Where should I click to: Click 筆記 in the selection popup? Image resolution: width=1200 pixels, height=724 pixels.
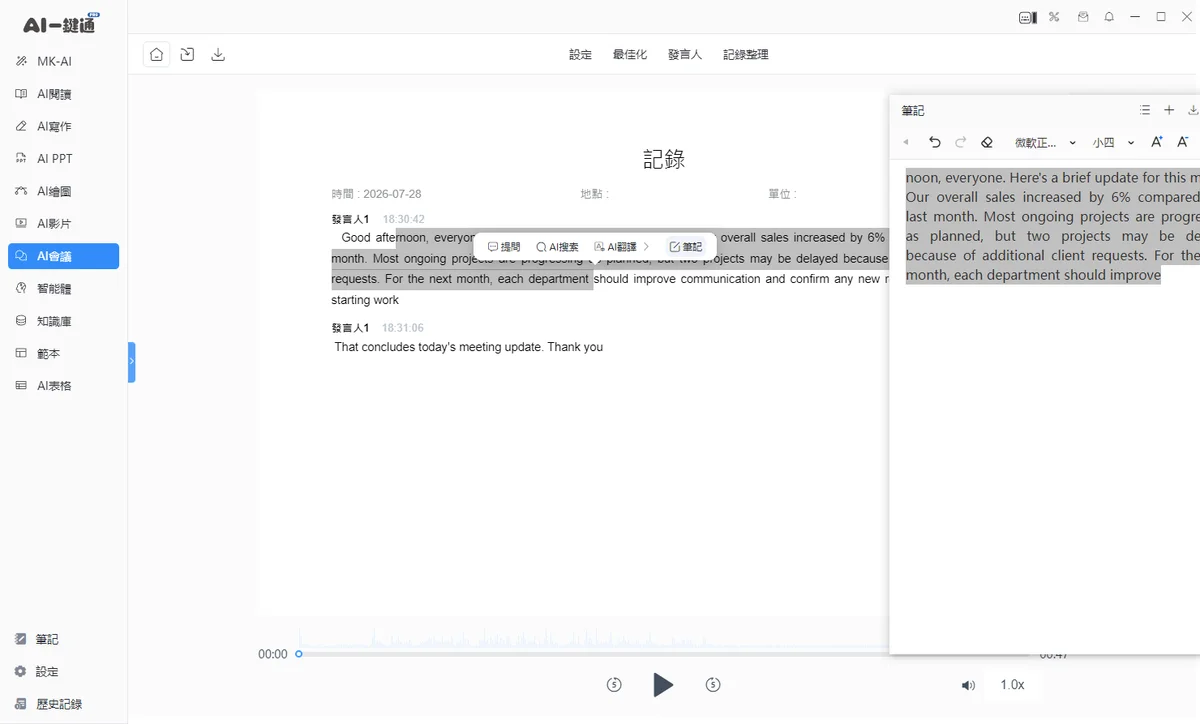686,247
